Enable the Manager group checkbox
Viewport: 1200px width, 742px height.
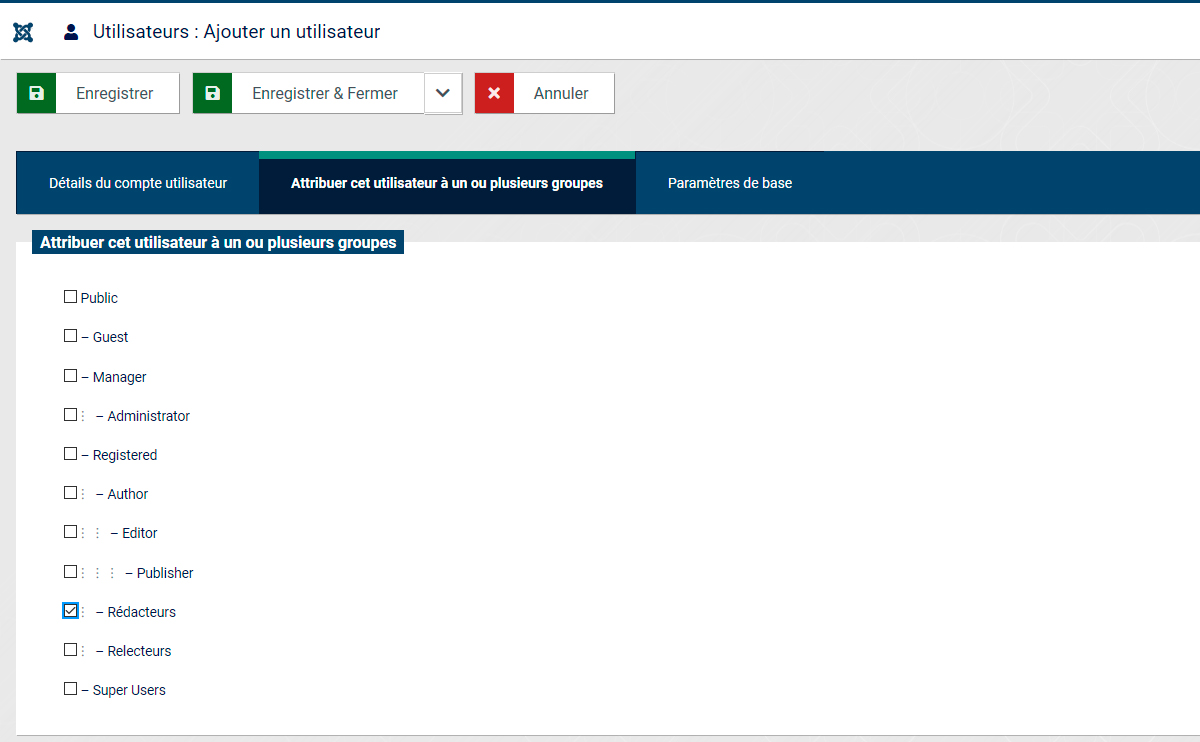pos(70,376)
